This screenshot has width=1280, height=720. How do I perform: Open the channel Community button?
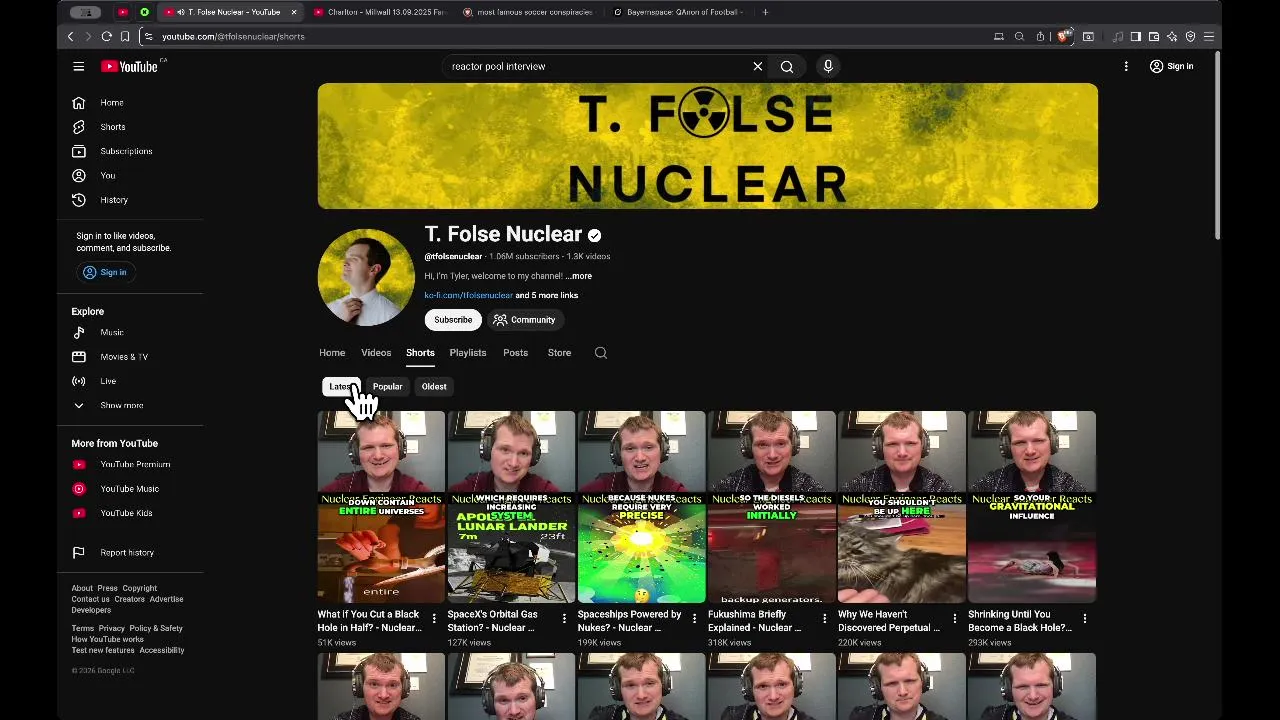pos(525,320)
